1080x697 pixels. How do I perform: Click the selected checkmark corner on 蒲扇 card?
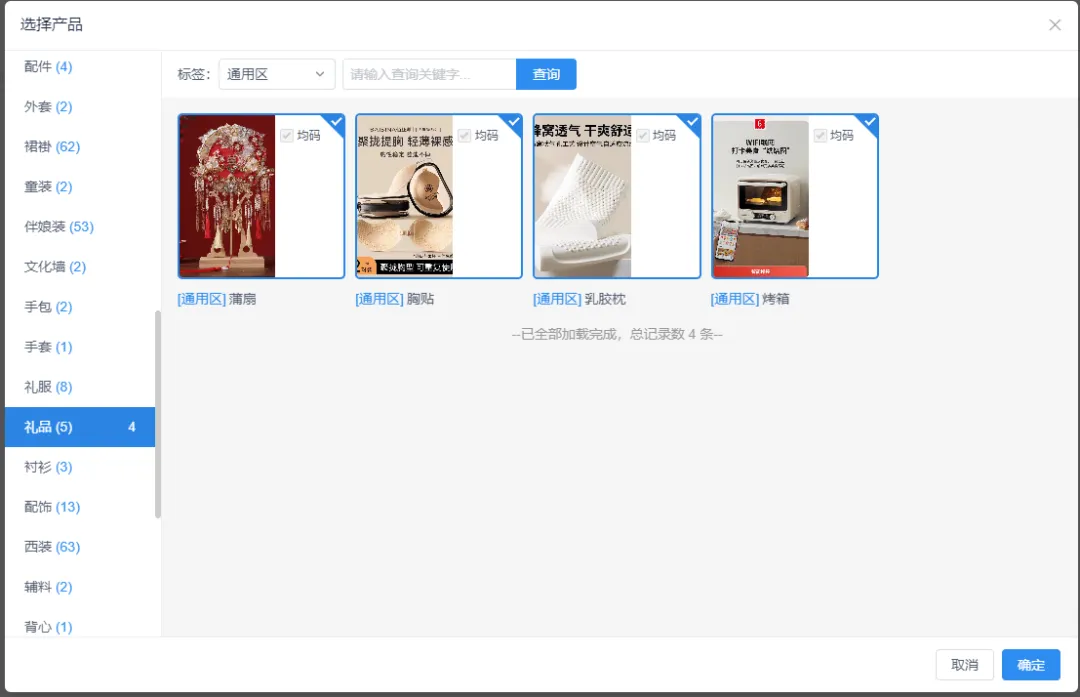click(x=337, y=121)
